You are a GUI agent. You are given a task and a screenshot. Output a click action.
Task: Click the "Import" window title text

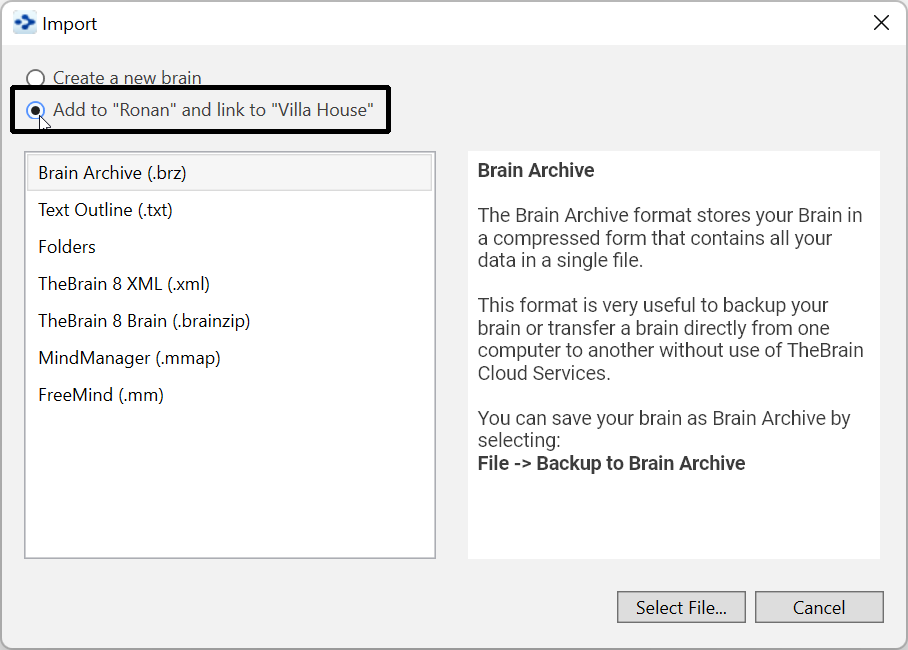70,24
